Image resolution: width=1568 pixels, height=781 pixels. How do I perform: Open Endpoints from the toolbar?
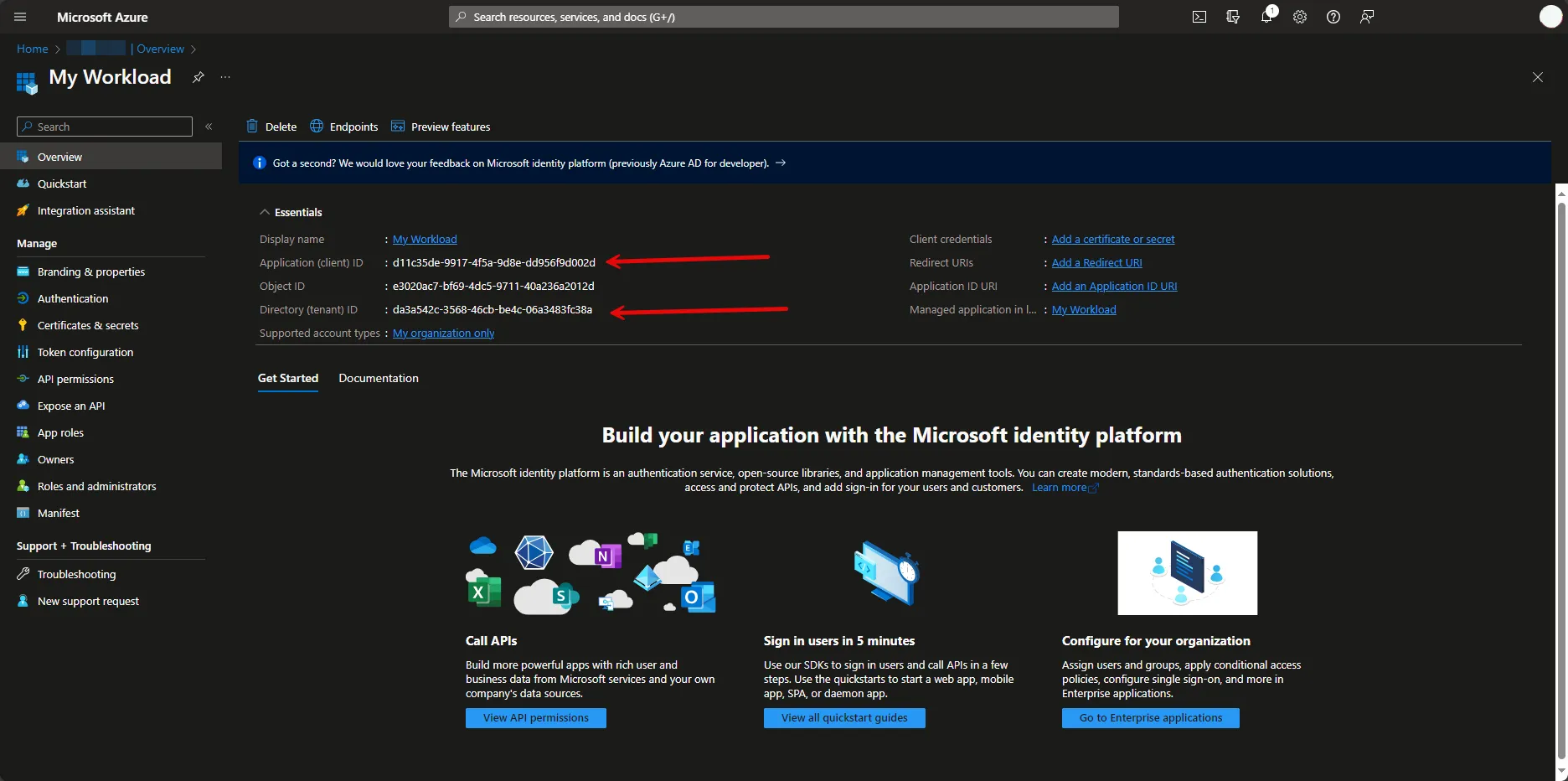click(x=344, y=127)
